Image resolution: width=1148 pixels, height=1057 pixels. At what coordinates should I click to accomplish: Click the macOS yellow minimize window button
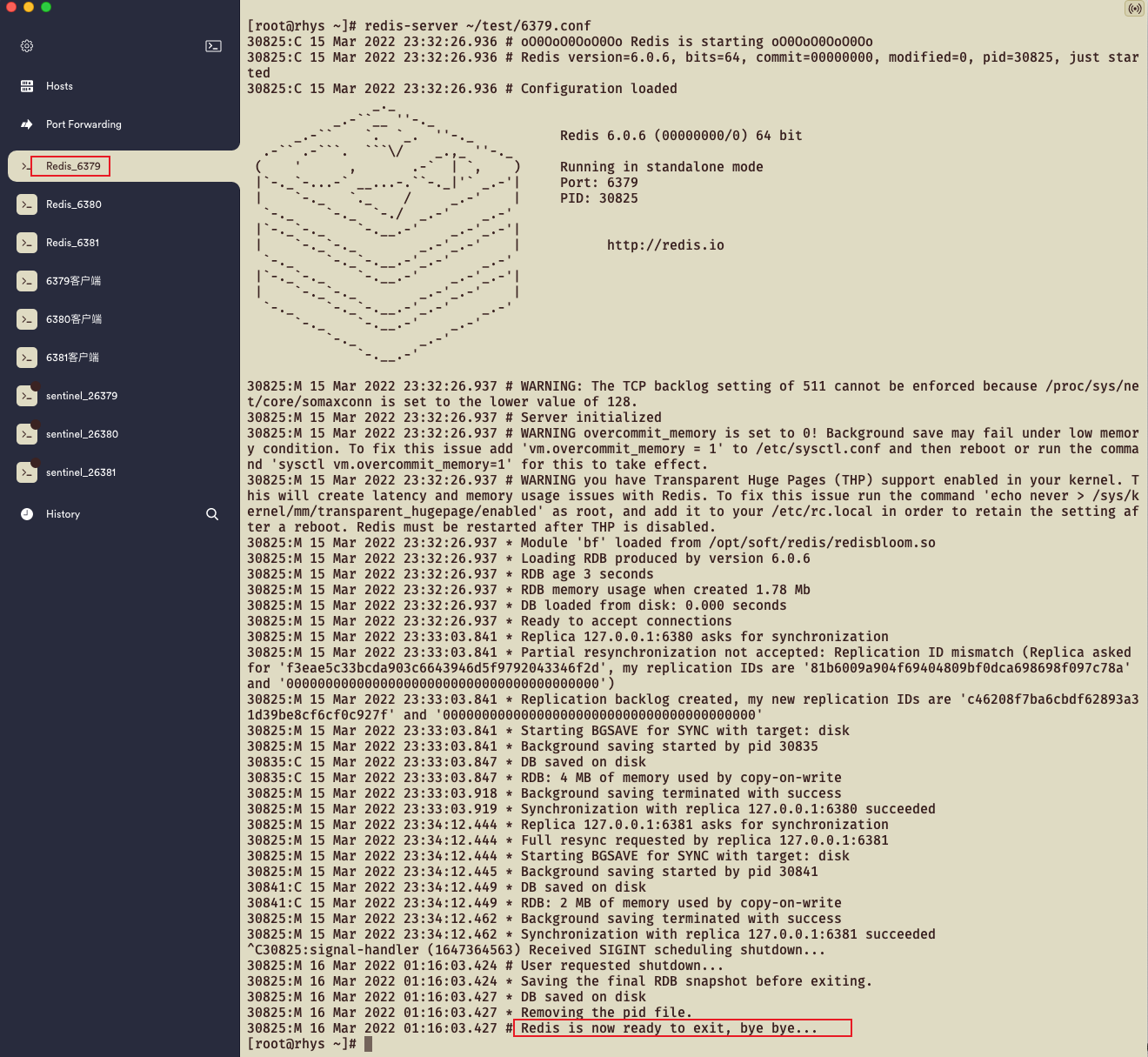[29, 7]
